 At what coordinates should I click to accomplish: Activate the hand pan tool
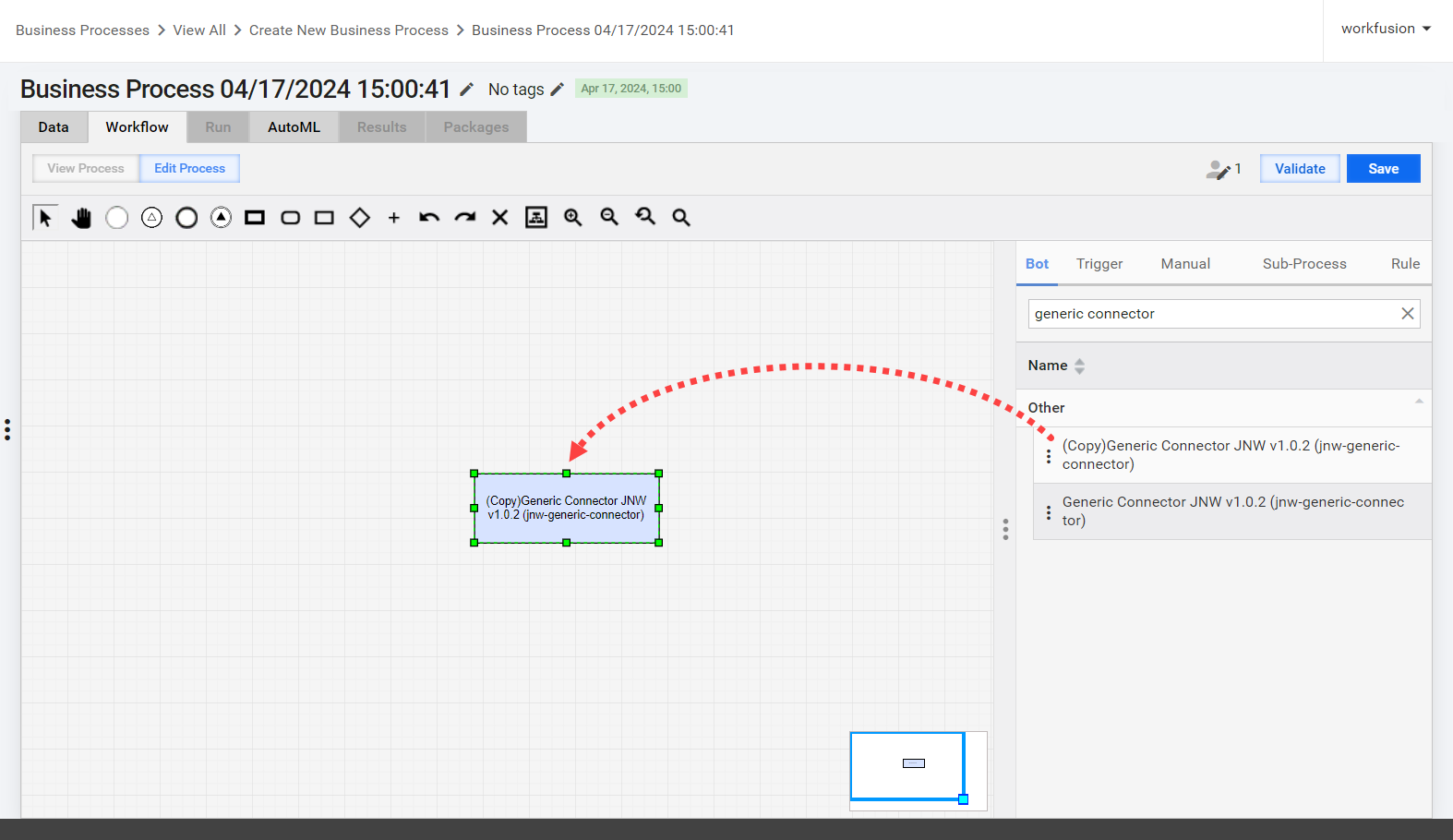tap(81, 218)
